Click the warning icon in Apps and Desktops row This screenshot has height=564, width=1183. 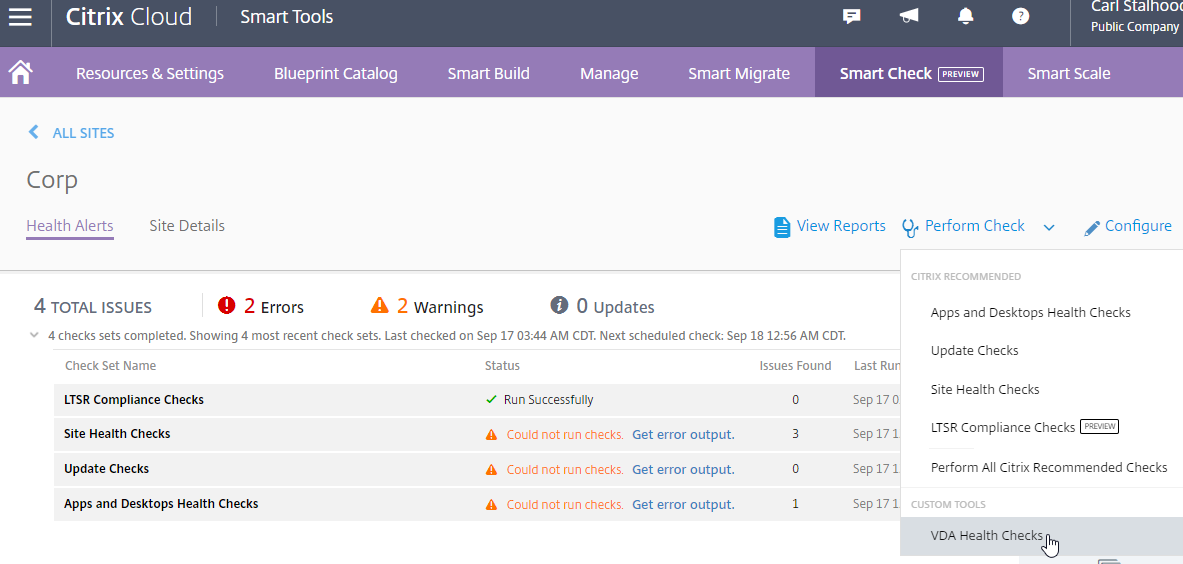tap(491, 504)
